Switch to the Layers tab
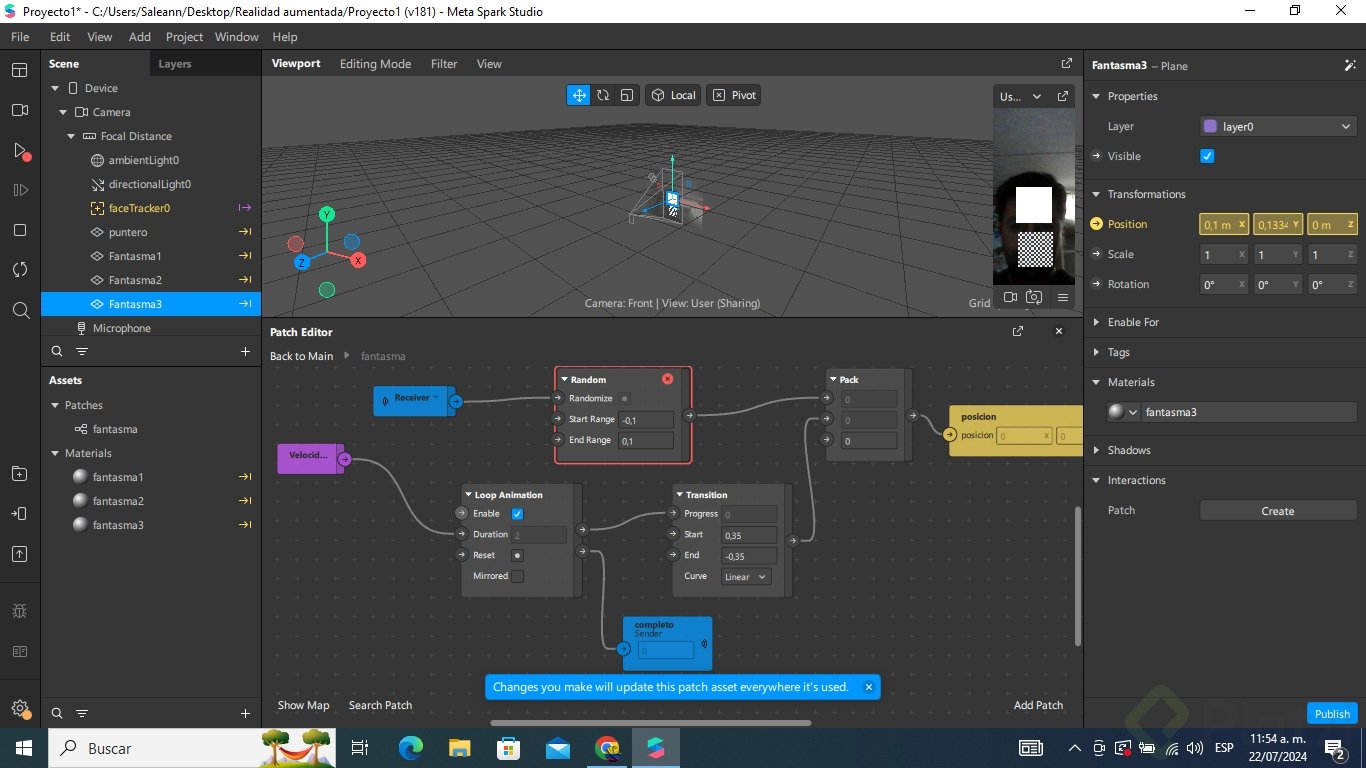1366x768 pixels. [175, 64]
